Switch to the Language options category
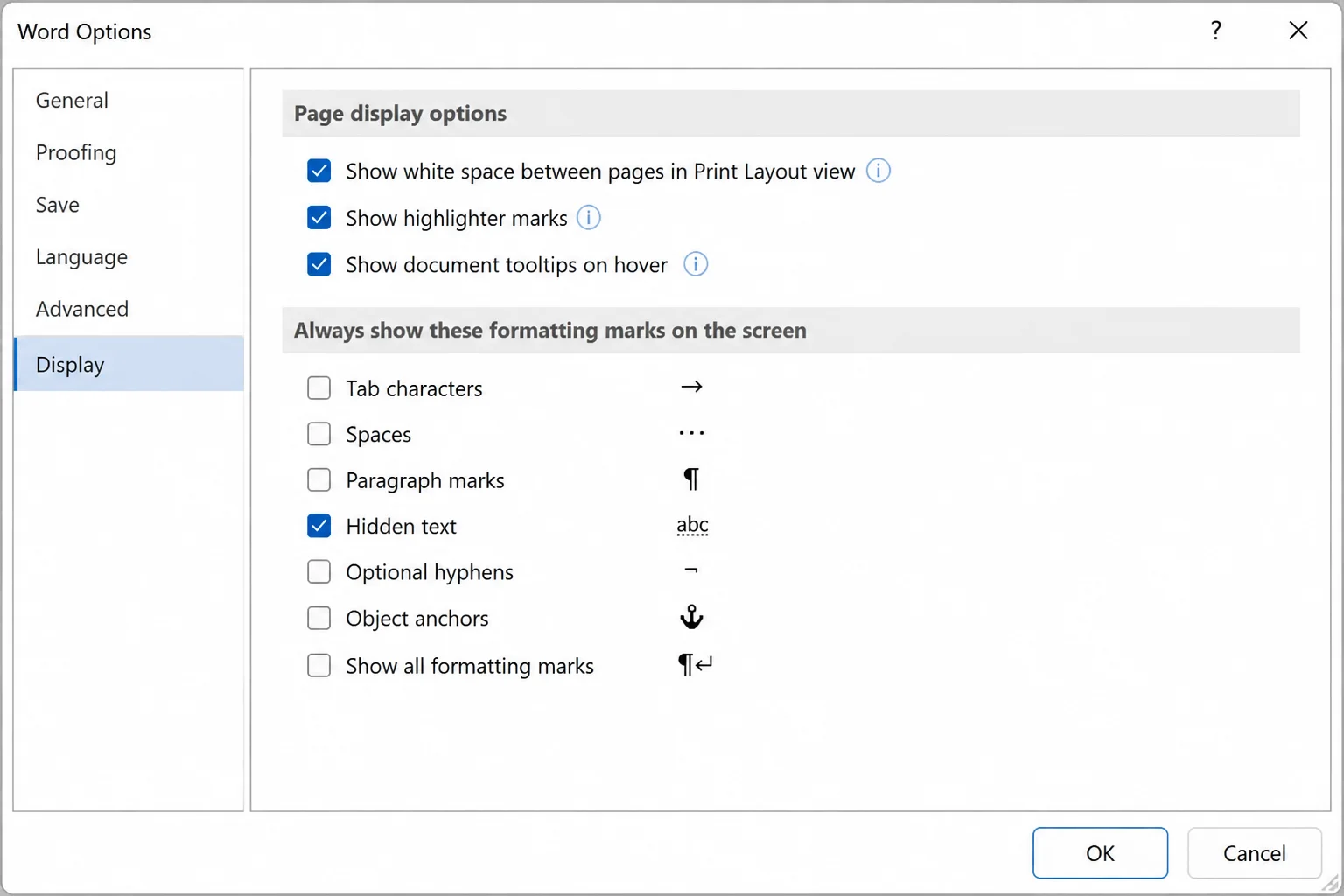 point(129,257)
